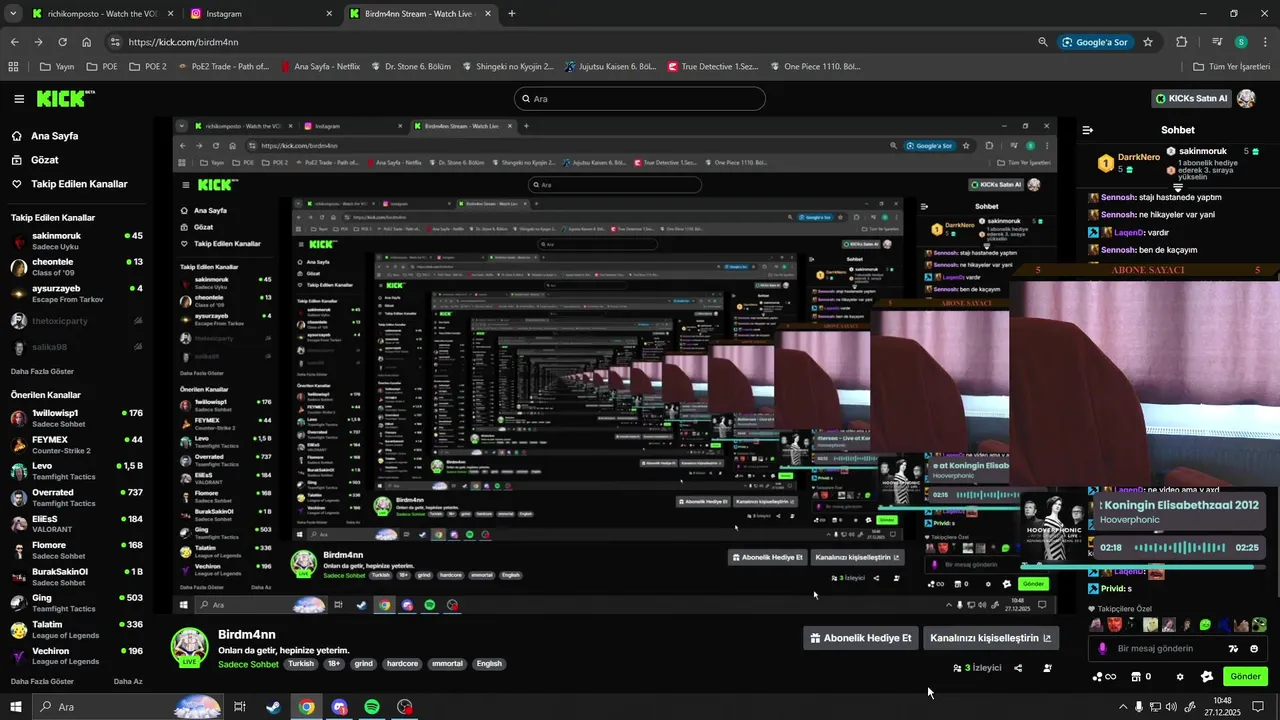
Task: Open the Levo recommended channel
Action: [x=76, y=471]
